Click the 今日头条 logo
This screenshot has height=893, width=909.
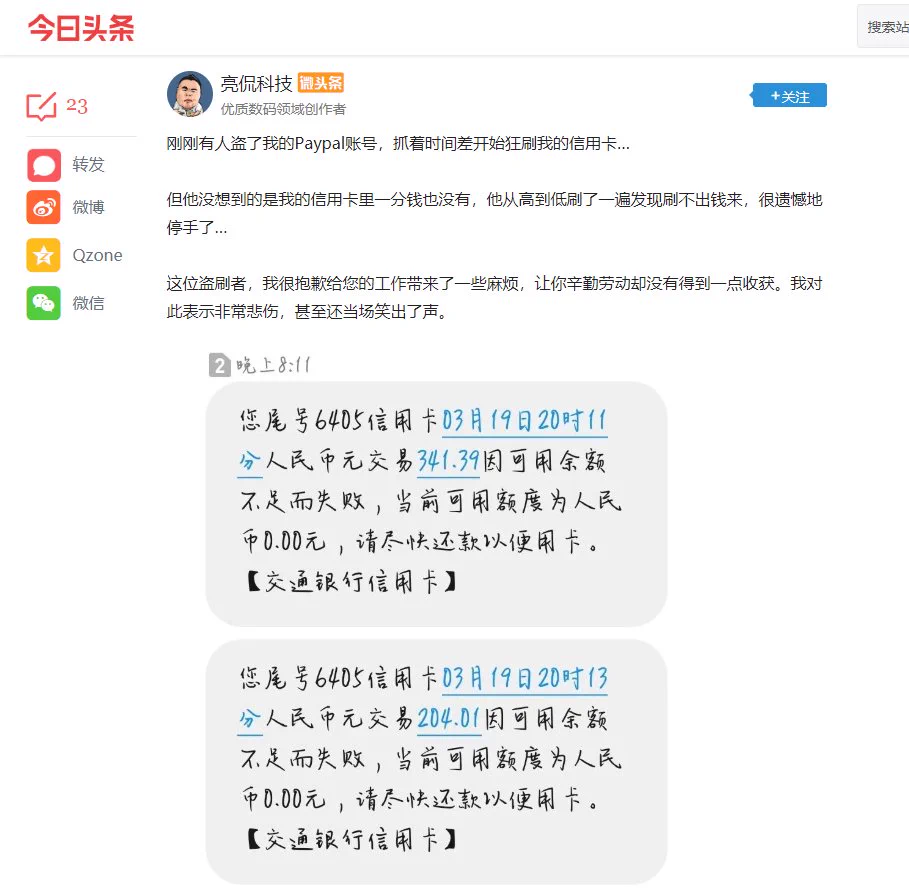click(81, 27)
